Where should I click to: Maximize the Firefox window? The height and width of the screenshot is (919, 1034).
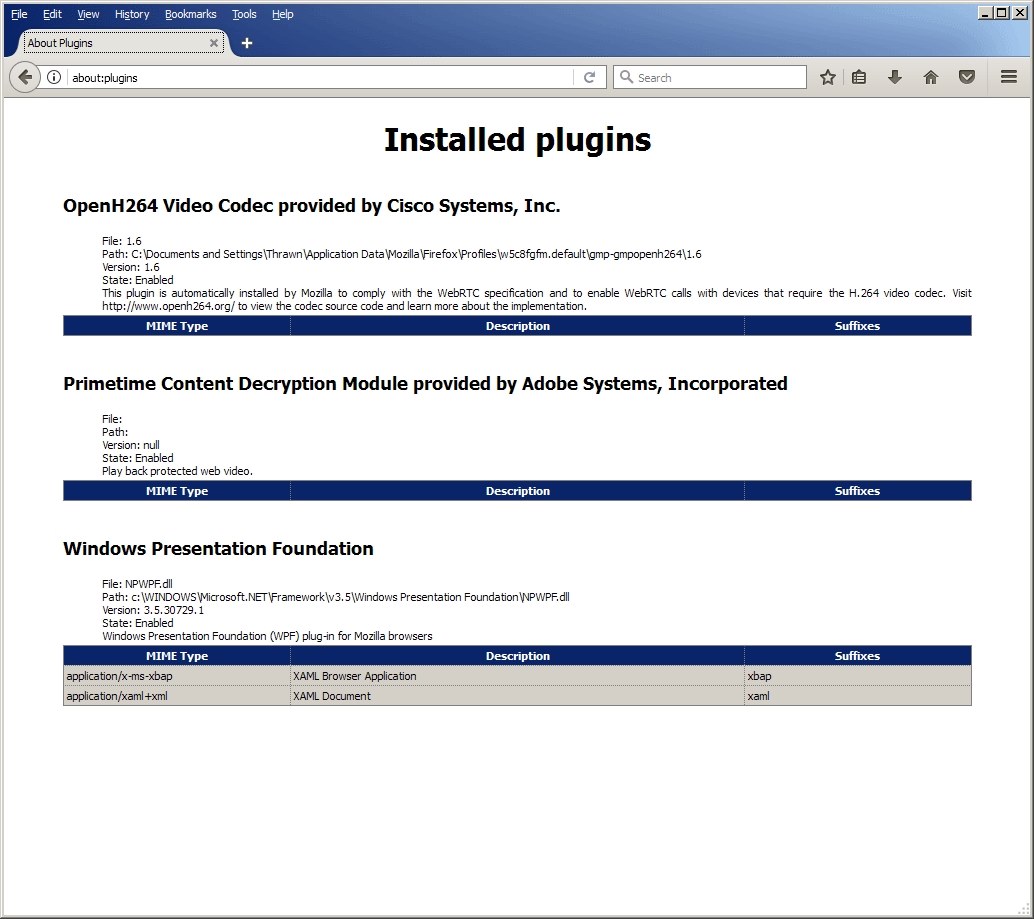pyautogui.click(x=1001, y=13)
